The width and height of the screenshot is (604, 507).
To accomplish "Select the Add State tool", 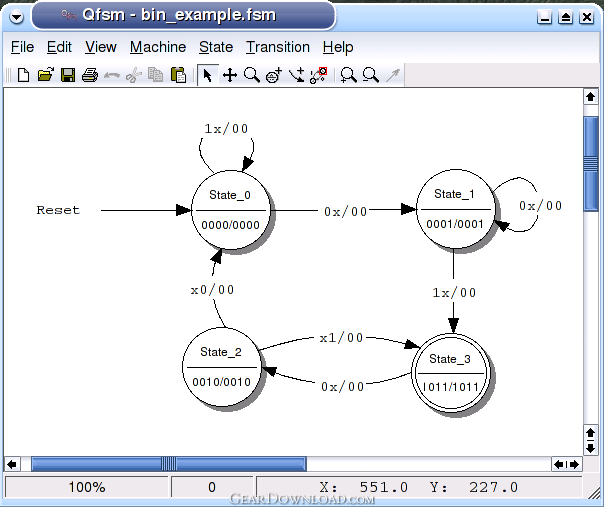I will [274, 75].
